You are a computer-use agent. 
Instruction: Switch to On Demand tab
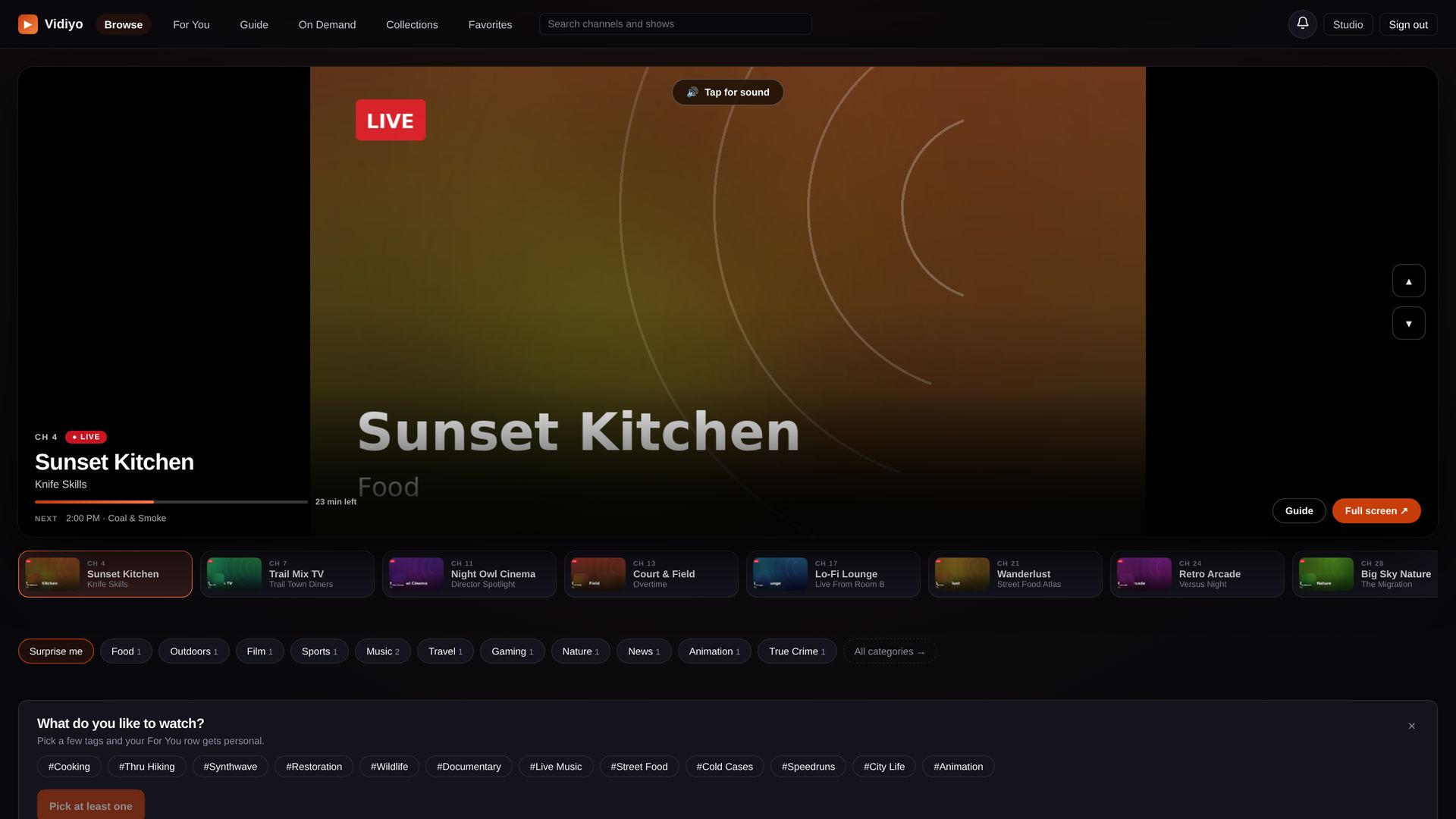pyautogui.click(x=327, y=24)
